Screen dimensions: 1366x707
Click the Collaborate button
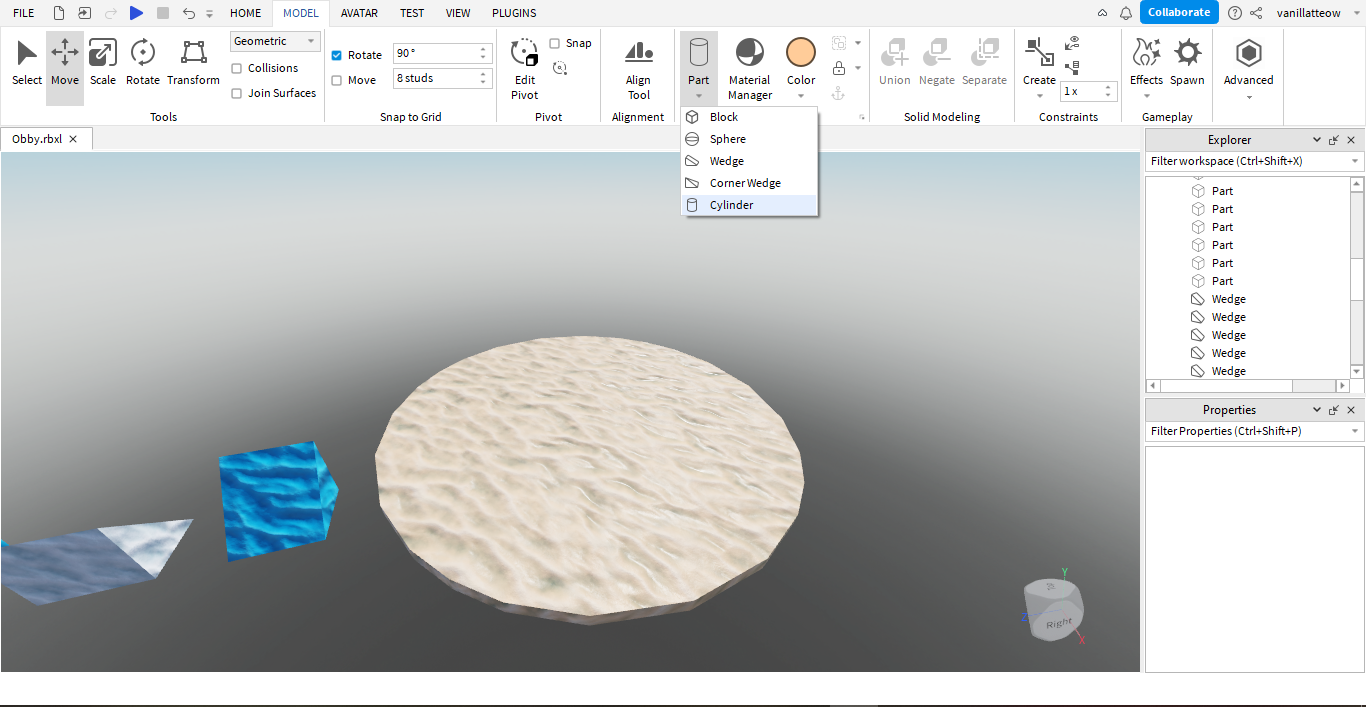coord(1179,12)
